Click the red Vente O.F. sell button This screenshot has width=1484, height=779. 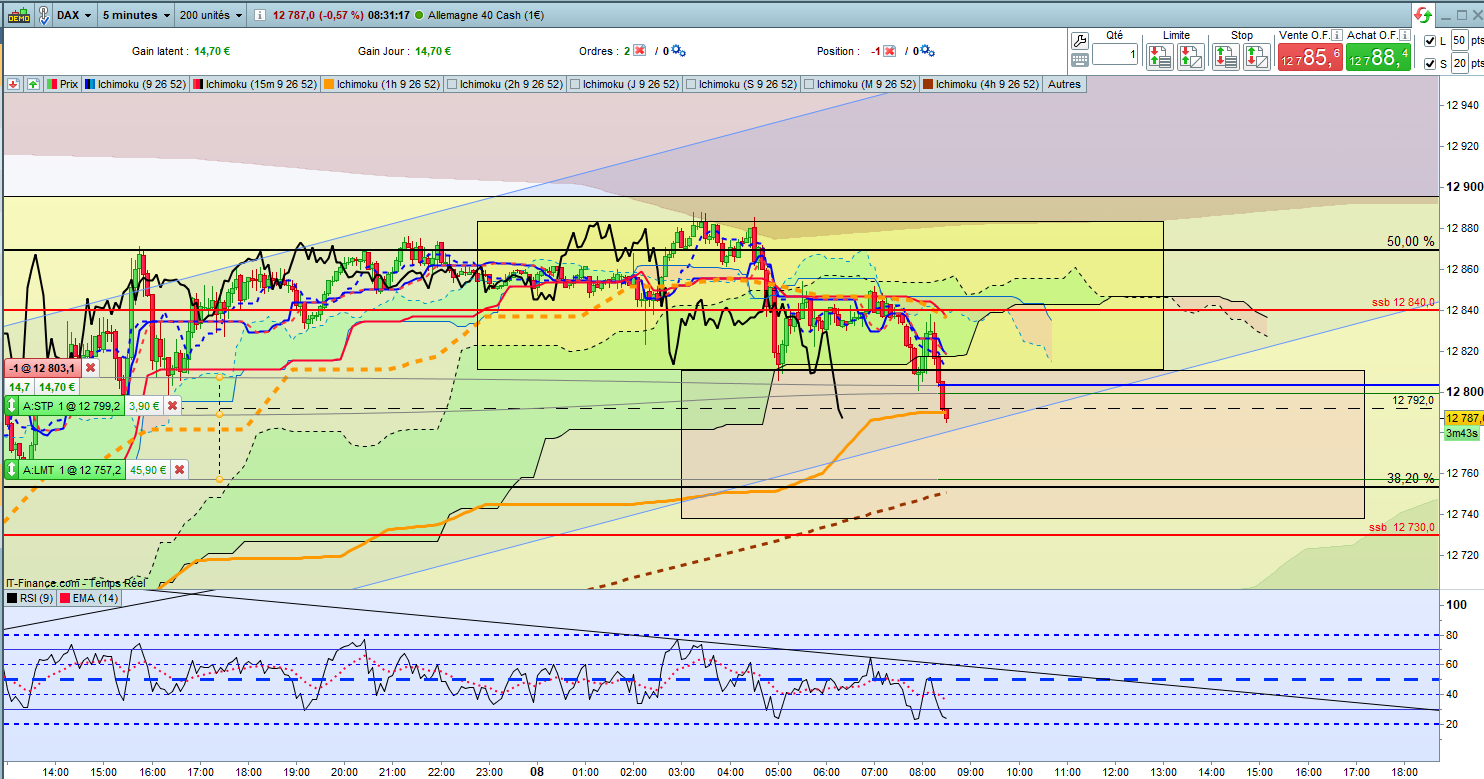click(1310, 57)
